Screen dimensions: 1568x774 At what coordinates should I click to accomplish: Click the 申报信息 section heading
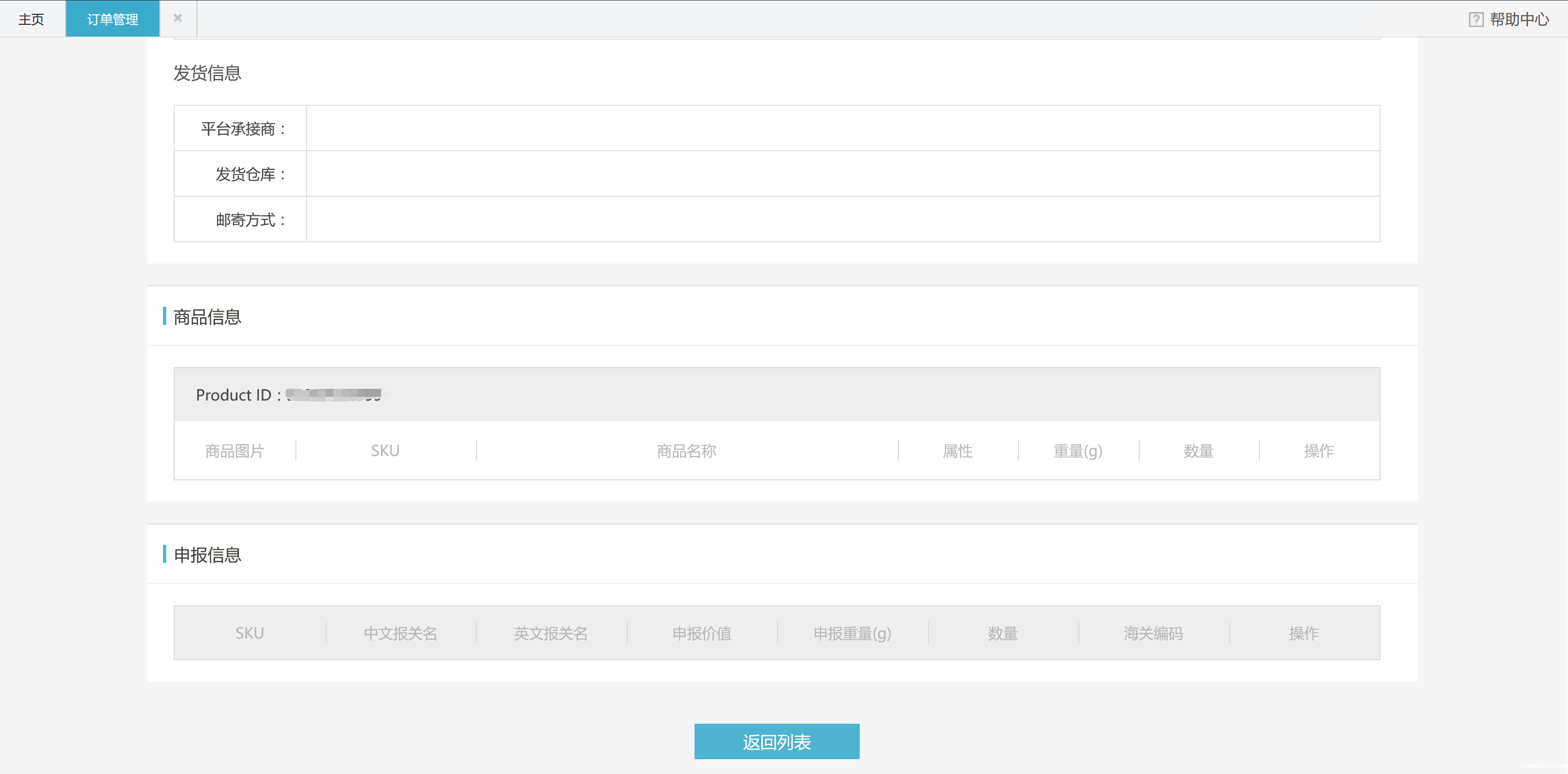point(207,555)
